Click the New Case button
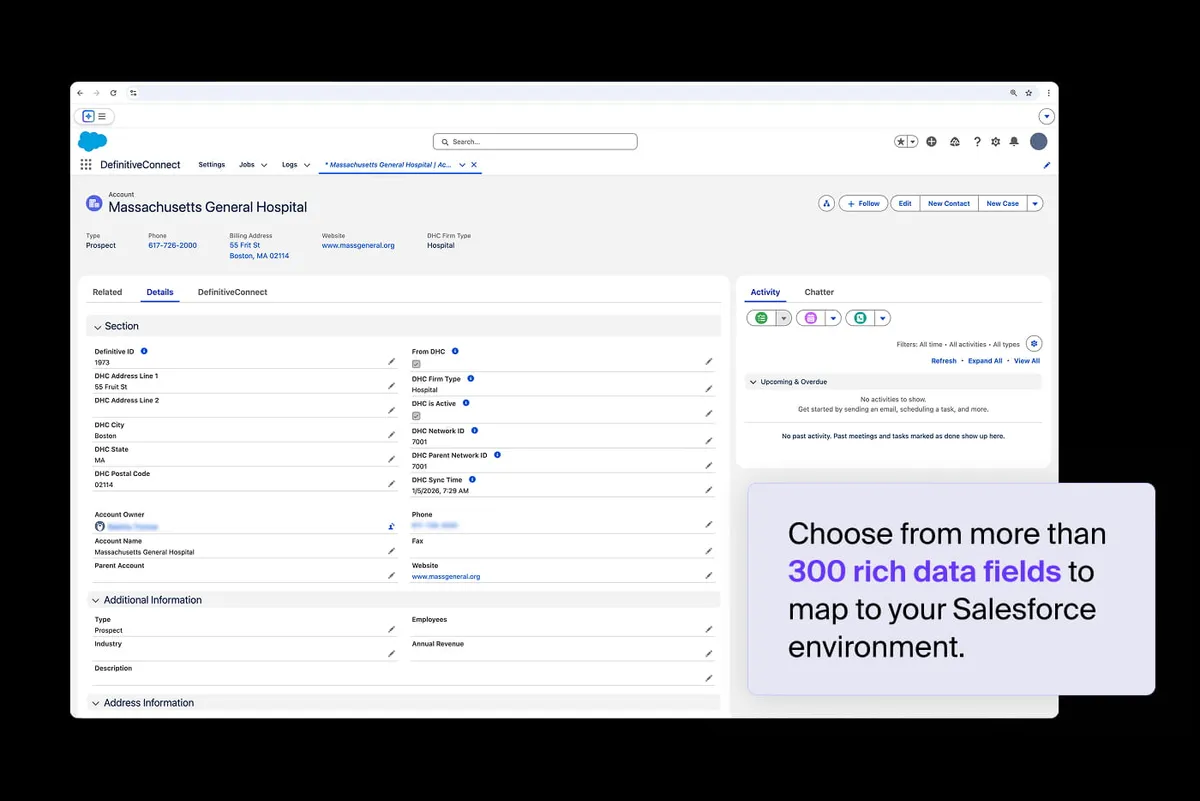Image resolution: width=1200 pixels, height=801 pixels. tap(1002, 203)
